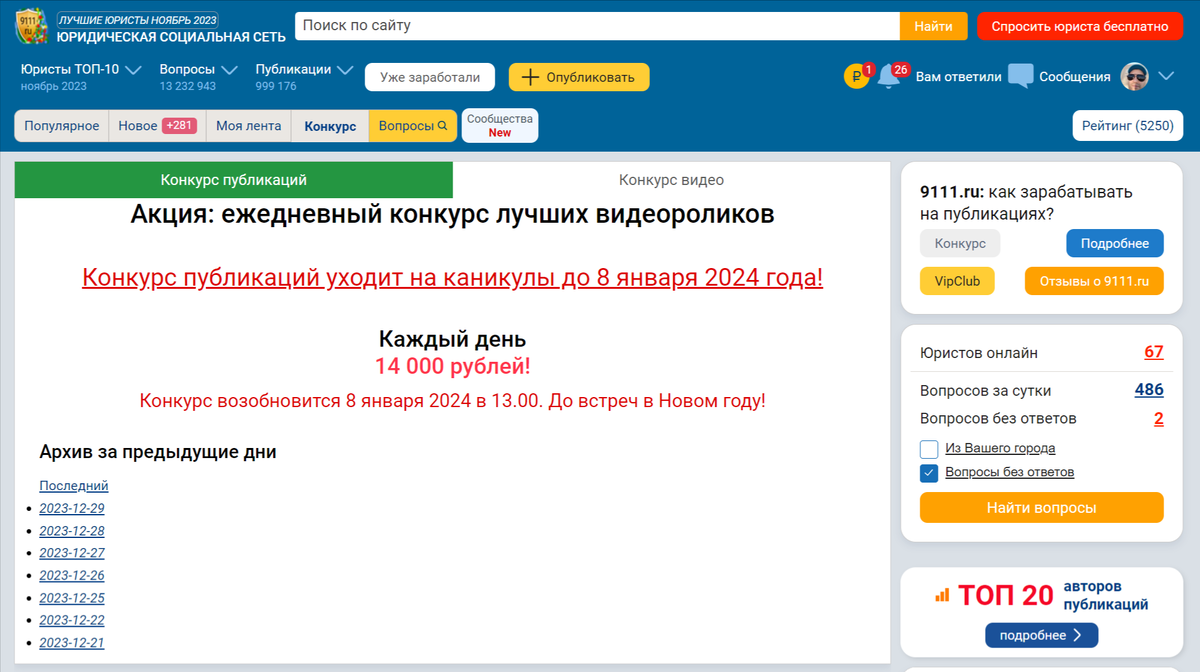This screenshot has width=1200, height=672.
Task: Open archive date 2023-12-27
Action: point(72,553)
